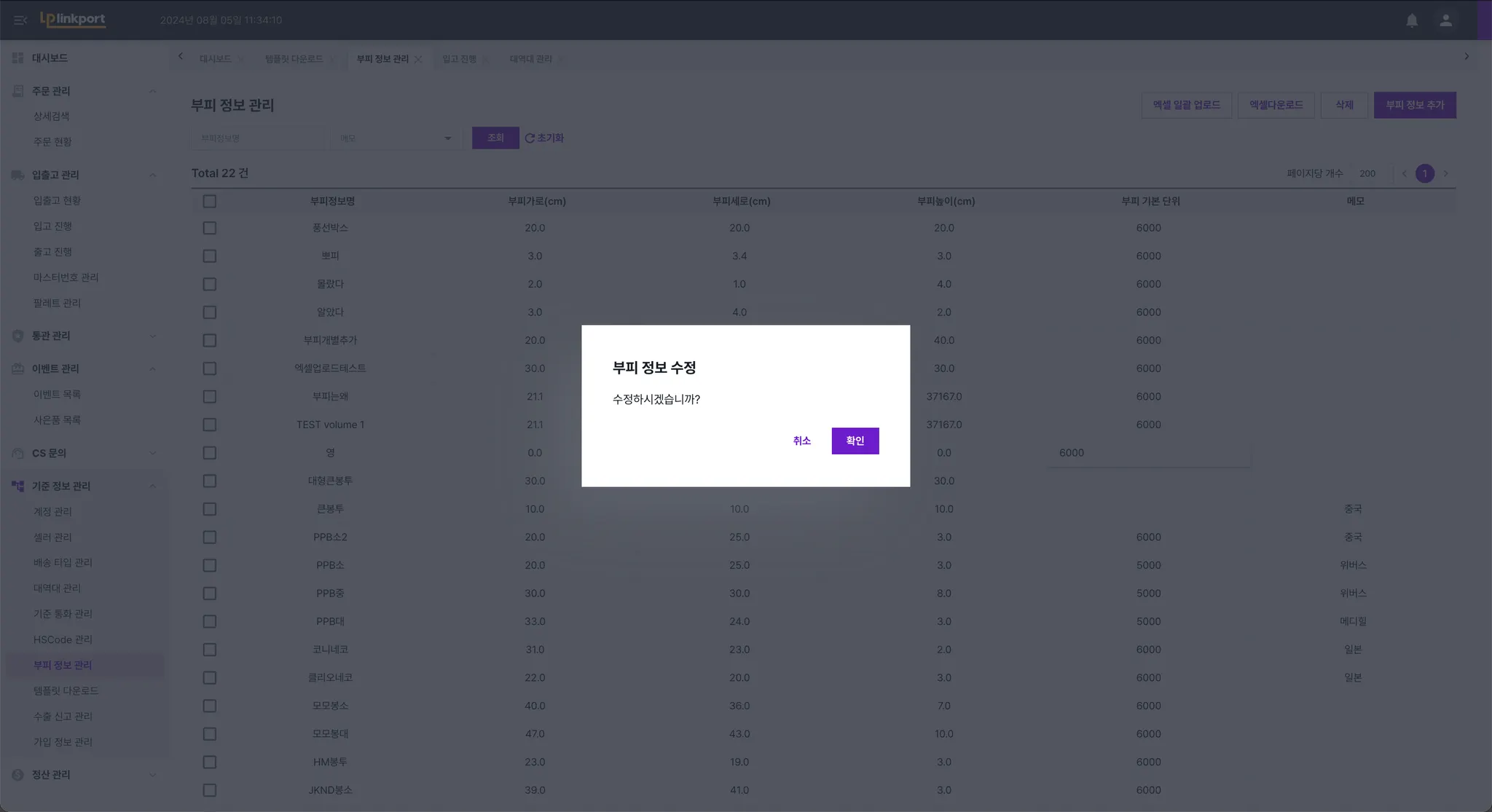Check the PPB소2 row checkbox
Image resolution: width=1492 pixels, height=812 pixels.
[x=210, y=537]
